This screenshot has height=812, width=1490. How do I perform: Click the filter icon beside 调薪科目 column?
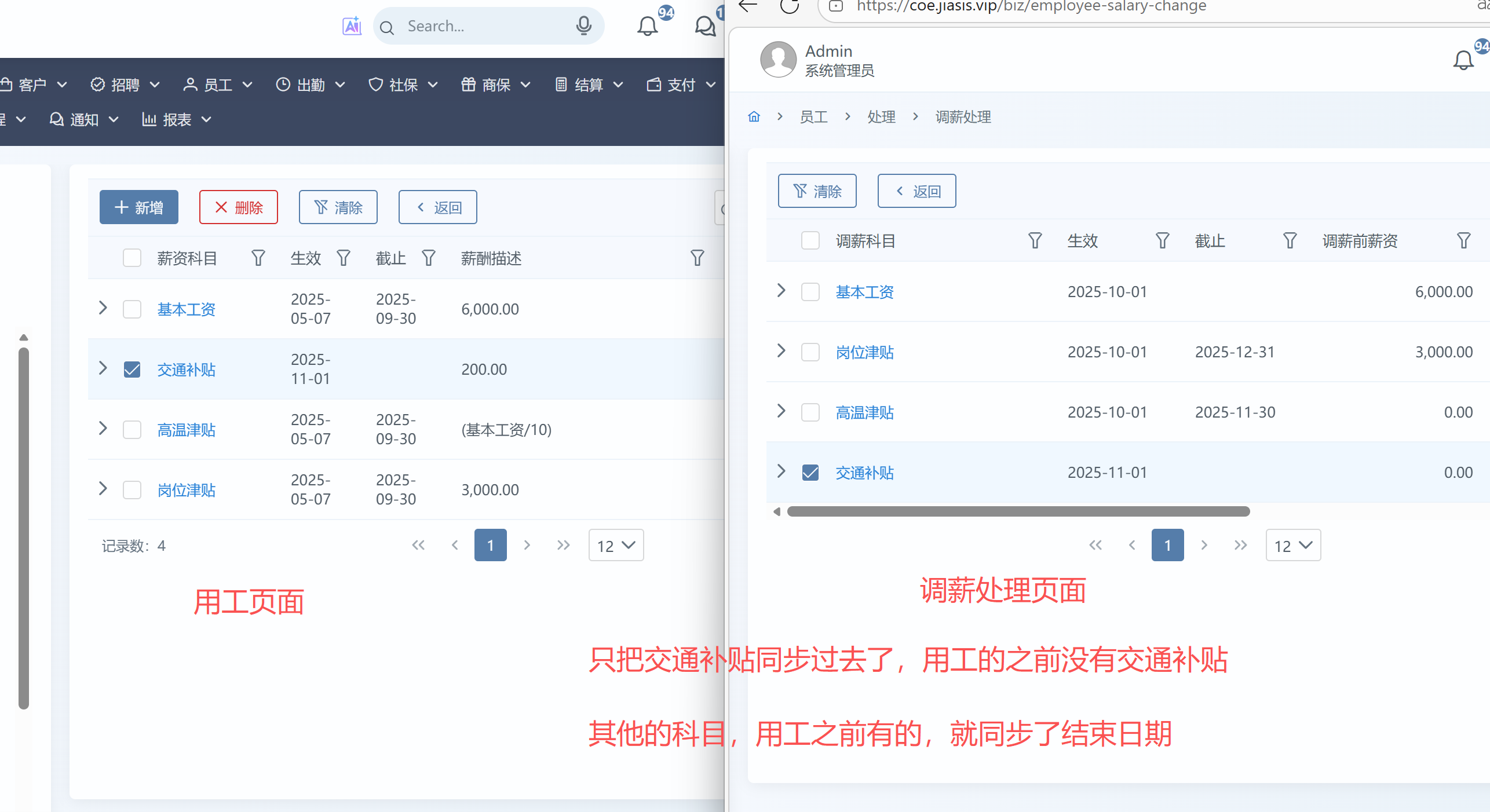click(x=1035, y=240)
